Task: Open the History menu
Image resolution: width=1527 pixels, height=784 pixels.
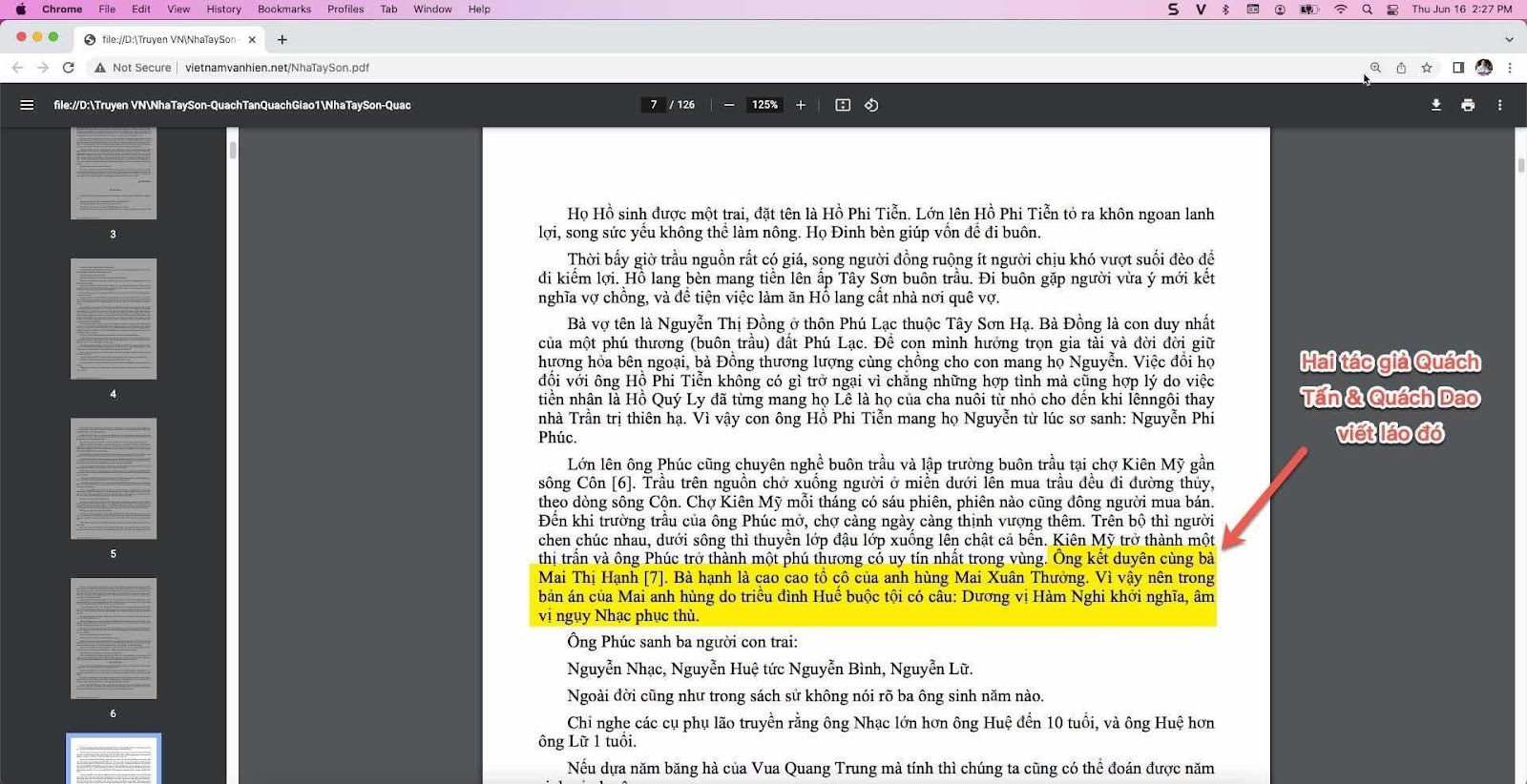Action: click(223, 9)
